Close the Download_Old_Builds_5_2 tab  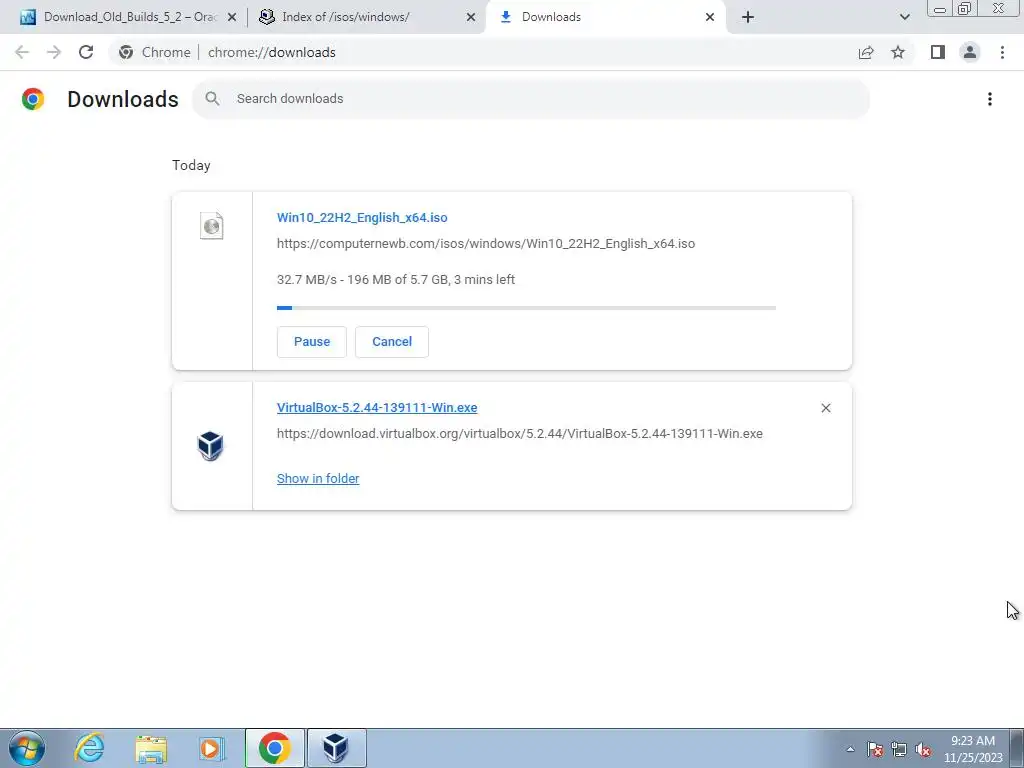tap(231, 17)
